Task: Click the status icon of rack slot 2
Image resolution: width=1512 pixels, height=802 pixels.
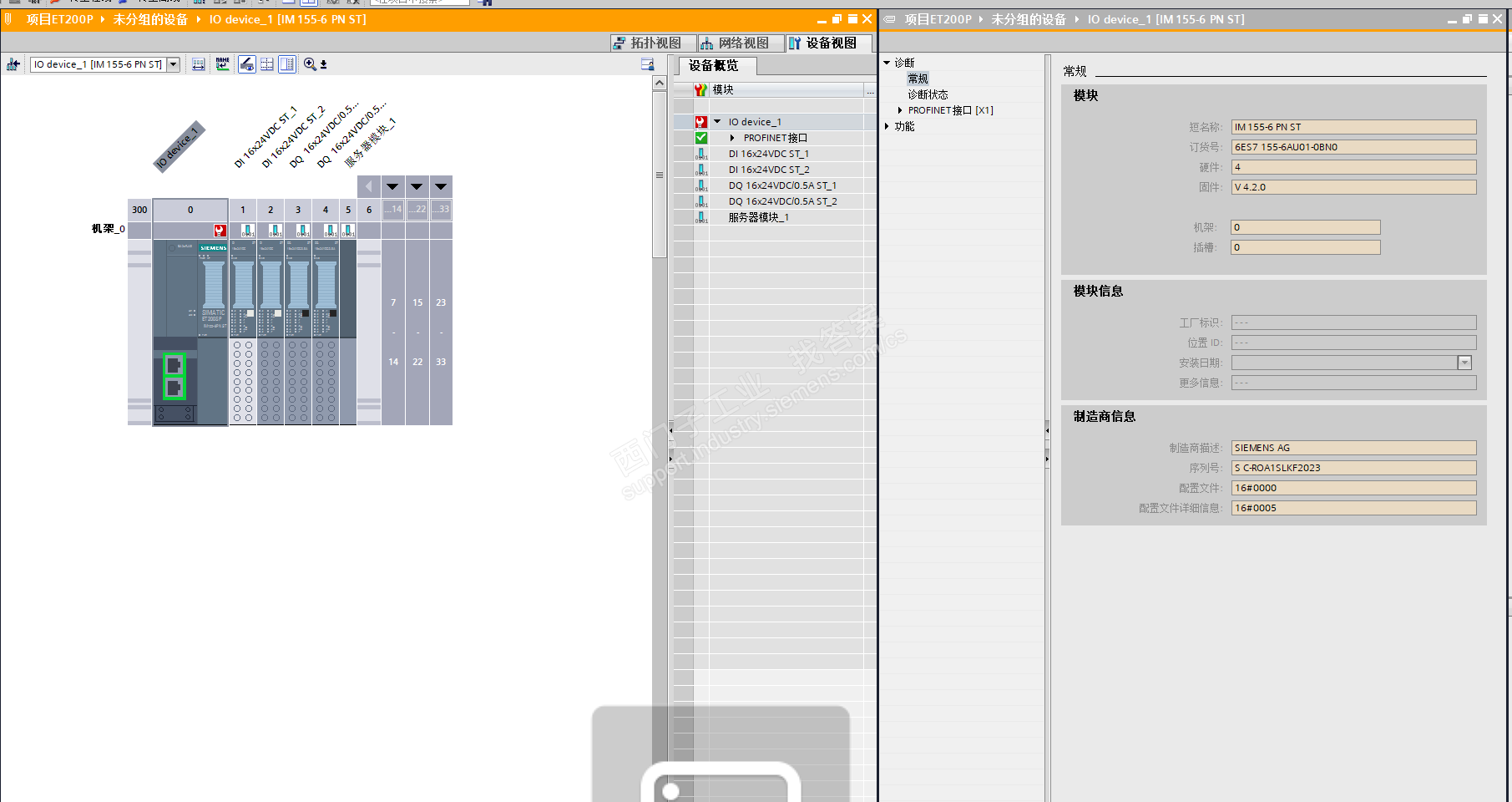Action: (x=275, y=231)
